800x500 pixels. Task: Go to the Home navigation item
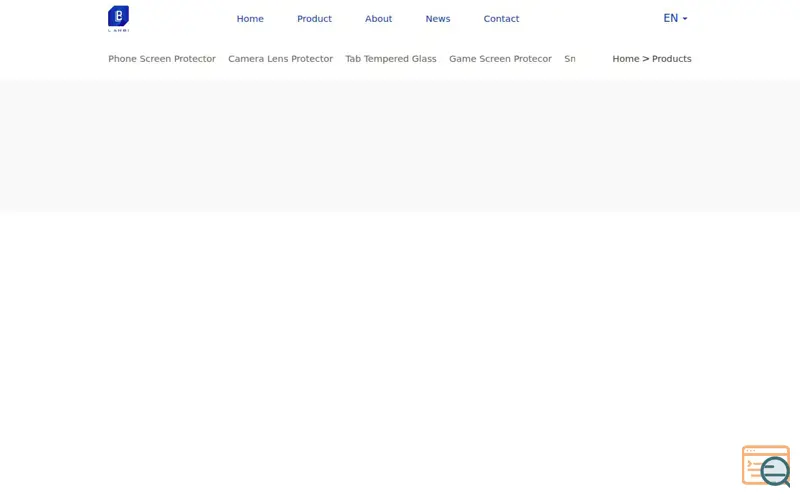tap(250, 19)
